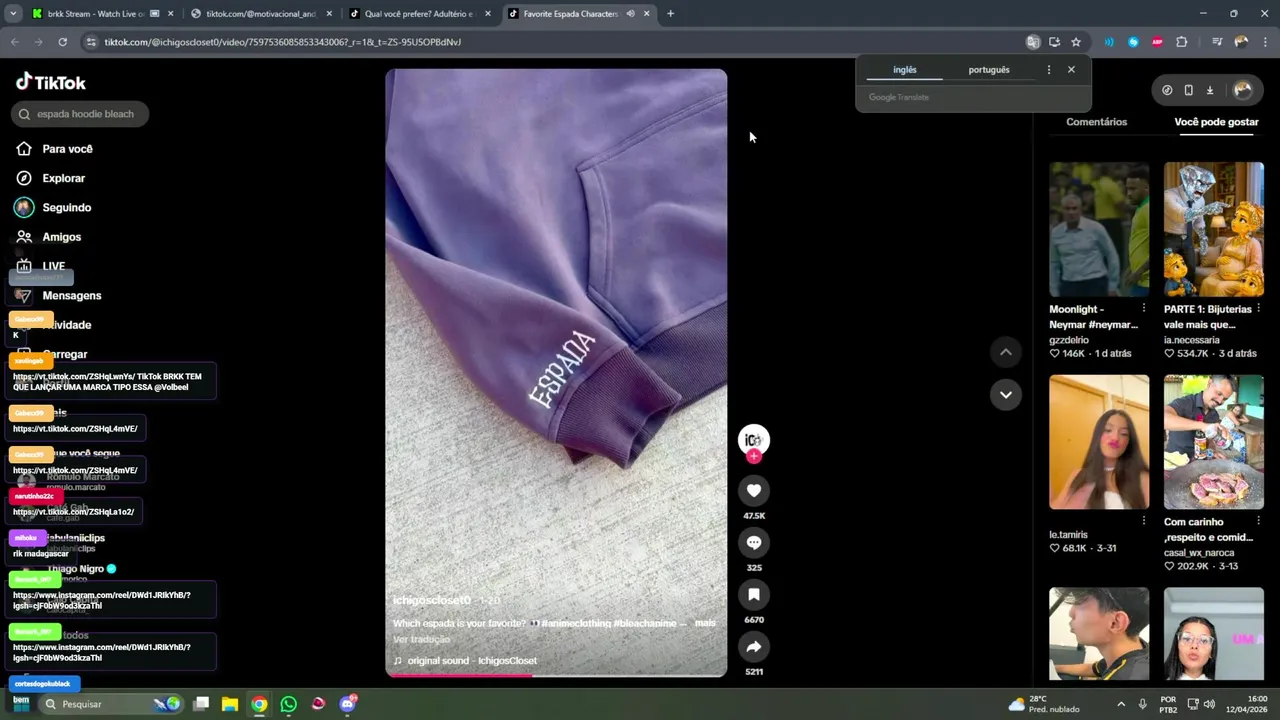This screenshot has width=1280, height=720.
Task: Open the Chrome three-dot menu
Action: click(1265, 42)
